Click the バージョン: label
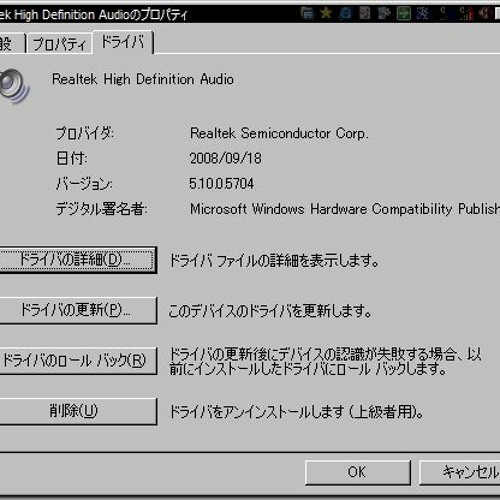This screenshot has height=500, width=500. tap(84, 184)
